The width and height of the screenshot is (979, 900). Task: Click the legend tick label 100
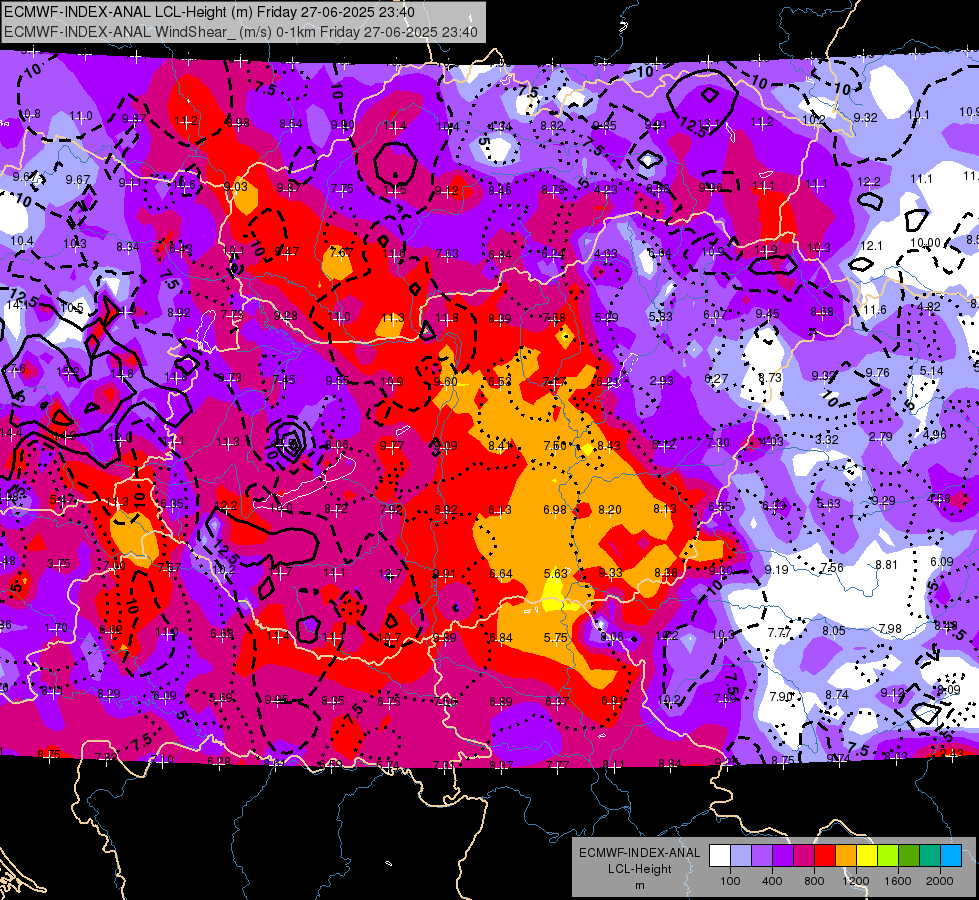pyautogui.click(x=730, y=881)
